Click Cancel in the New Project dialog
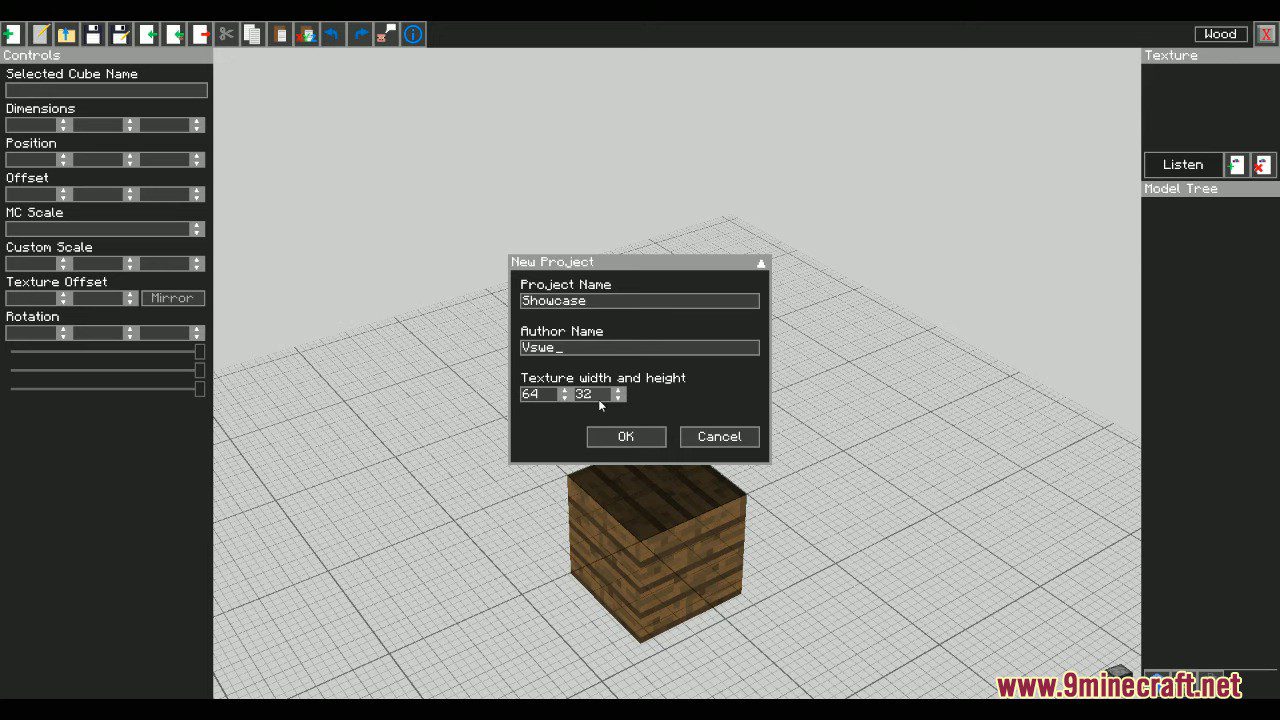The width and height of the screenshot is (1280, 720). (x=720, y=437)
